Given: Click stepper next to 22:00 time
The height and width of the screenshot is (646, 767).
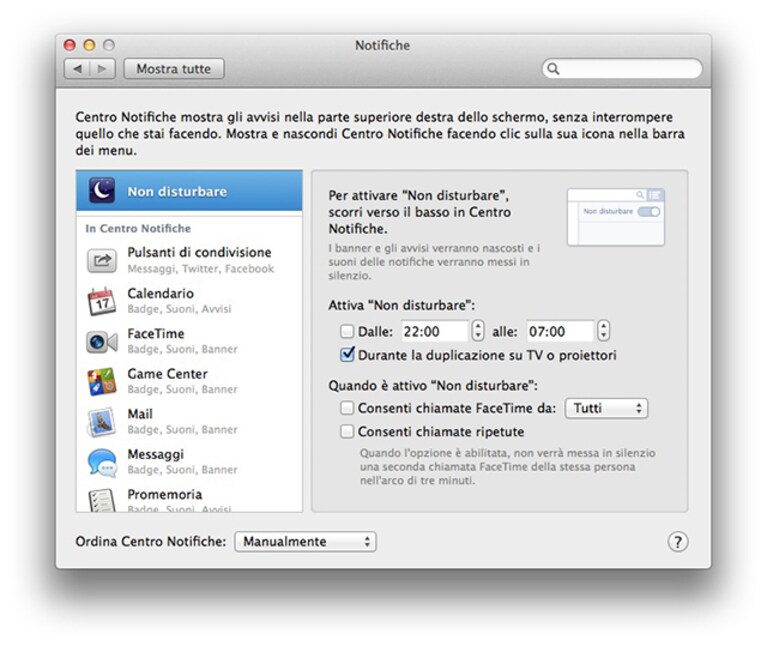Looking at the screenshot, I should click(478, 331).
